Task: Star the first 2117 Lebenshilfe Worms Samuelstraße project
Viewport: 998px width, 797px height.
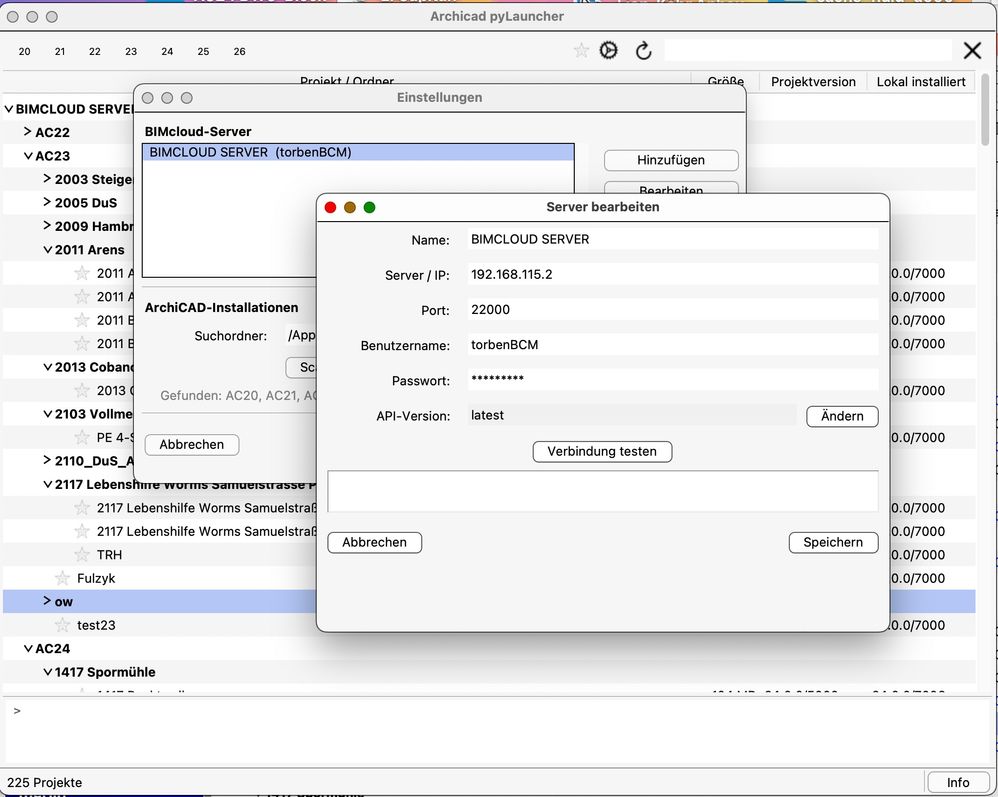Action: pyautogui.click(x=81, y=507)
